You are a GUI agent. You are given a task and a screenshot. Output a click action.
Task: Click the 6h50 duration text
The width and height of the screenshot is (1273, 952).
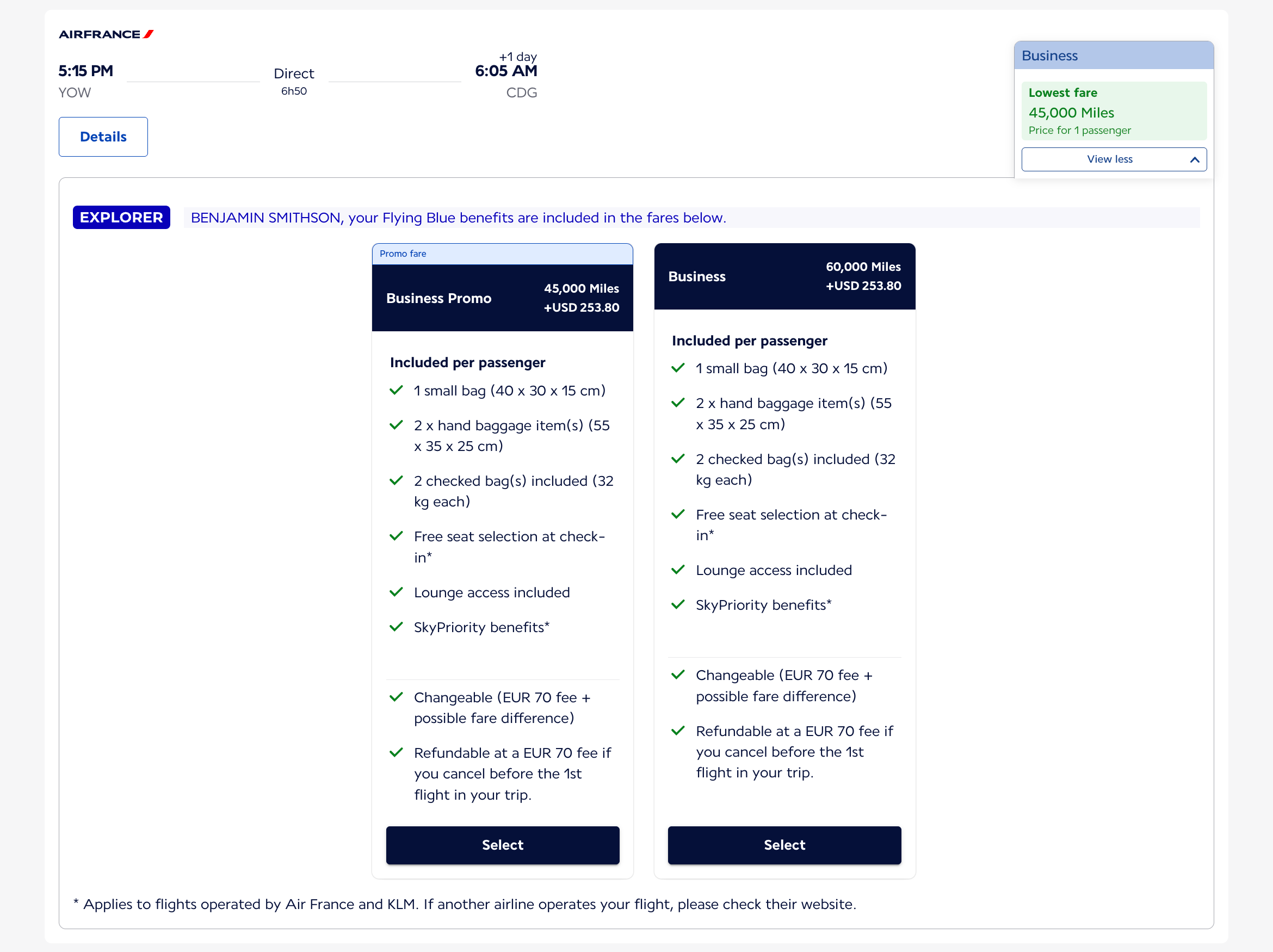pyautogui.click(x=294, y=91)
